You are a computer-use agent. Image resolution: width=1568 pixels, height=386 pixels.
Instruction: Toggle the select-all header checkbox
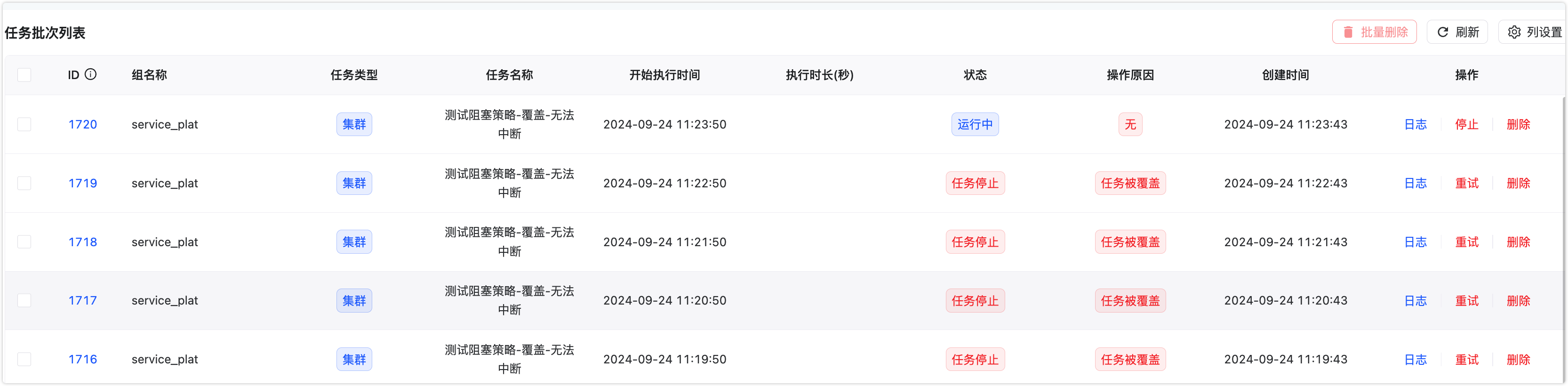24,75
